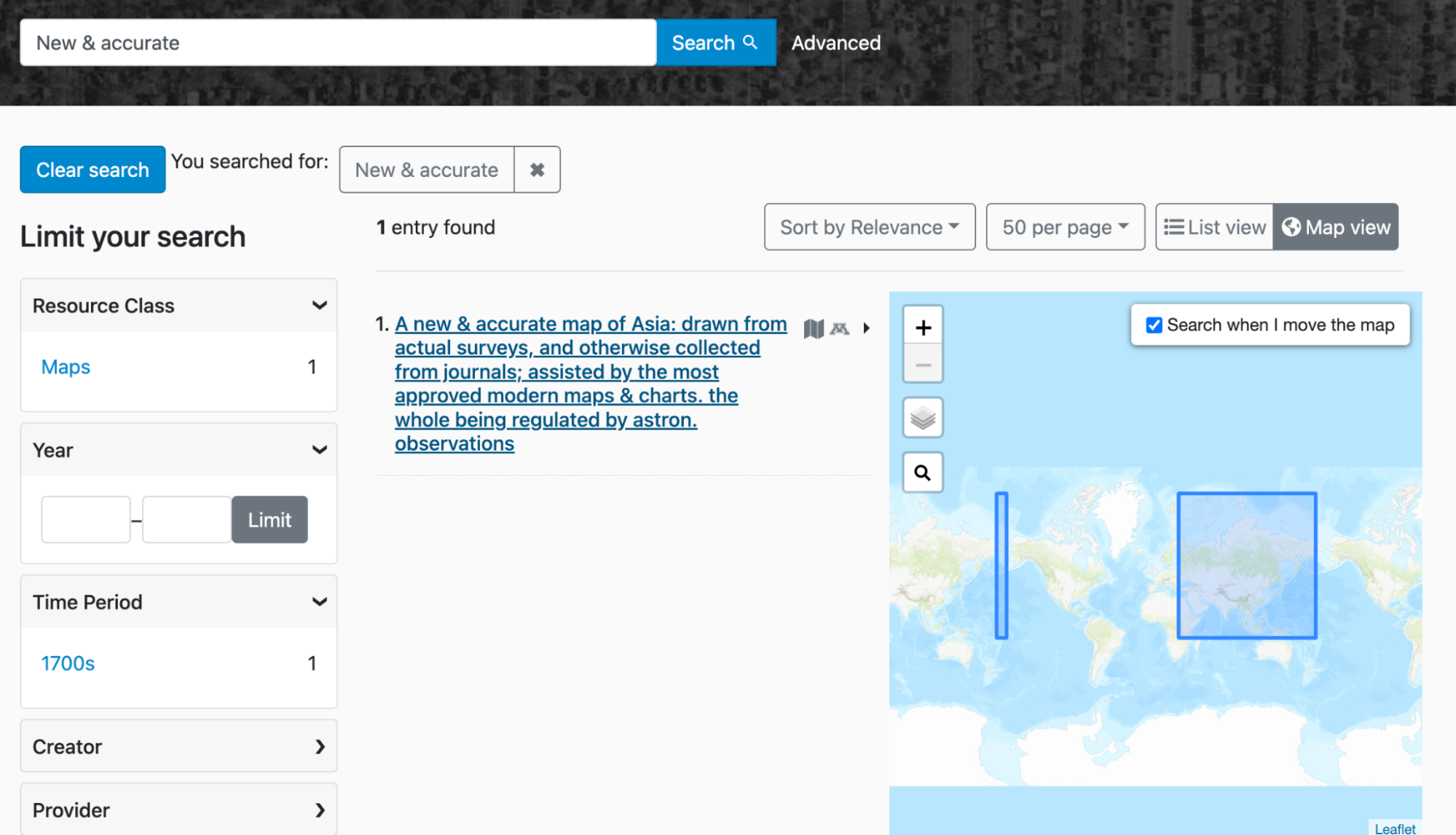Filter by the 1700s time period
This screenshot has width=1456, height=835.
click(x=68, y=663)
